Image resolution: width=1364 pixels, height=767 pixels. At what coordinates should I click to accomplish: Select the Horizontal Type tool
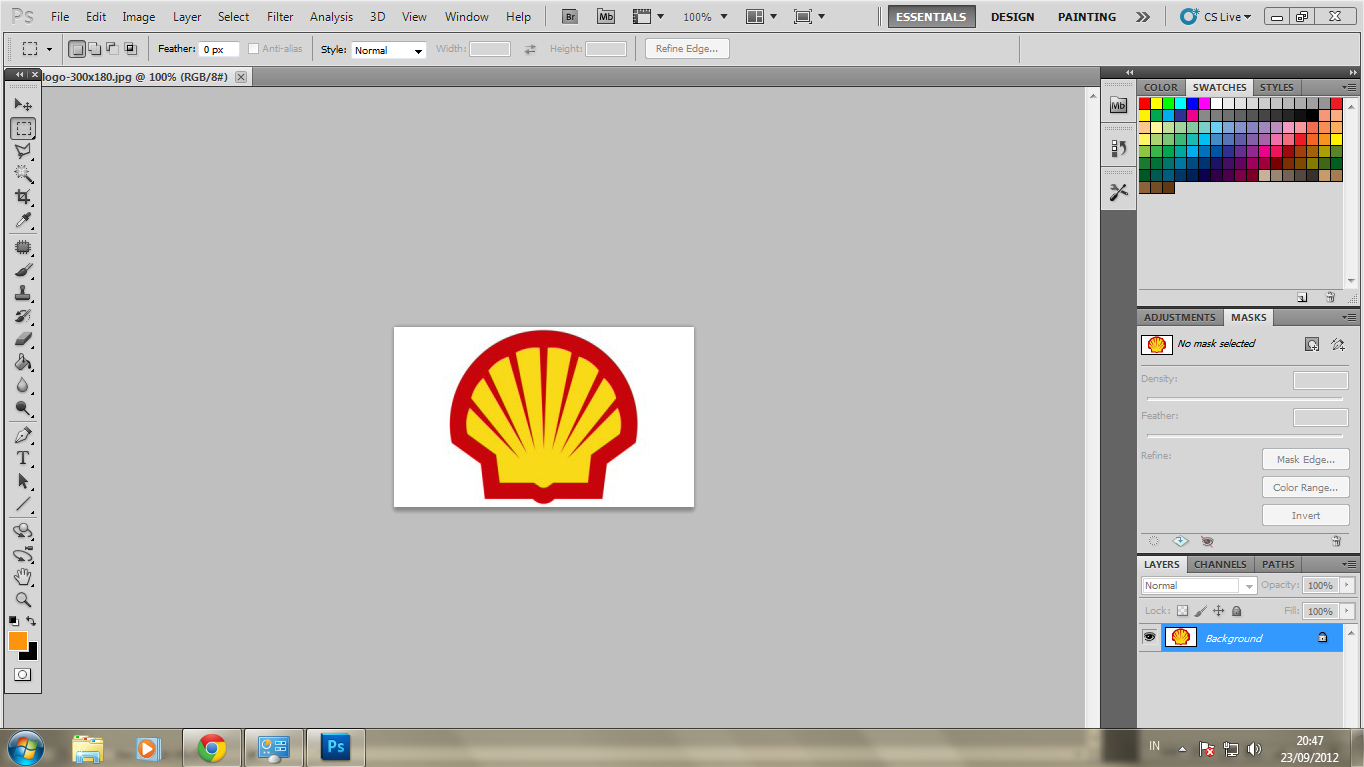23,458
